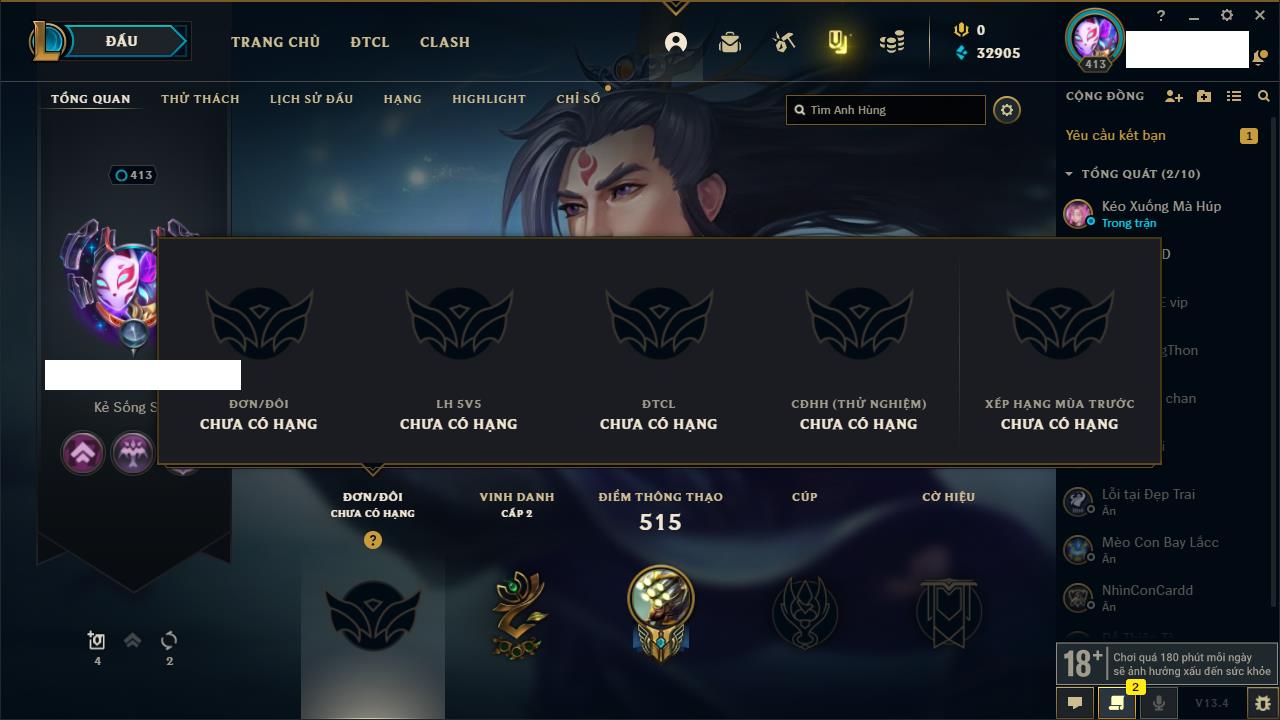The height and width of the screenshot is (720, 1280).
Task: Expand the ĐƠN/ĐÔI rank help question mark
Action: click(373, 540)
